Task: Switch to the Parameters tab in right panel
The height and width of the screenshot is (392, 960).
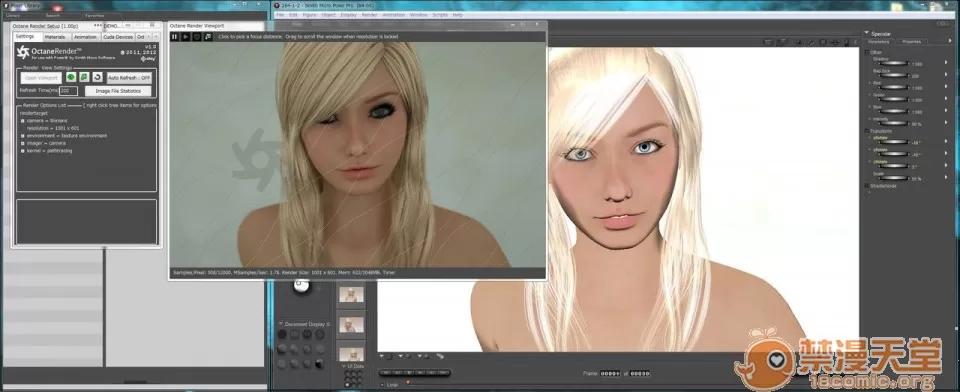Action: (x=879, y=42)
